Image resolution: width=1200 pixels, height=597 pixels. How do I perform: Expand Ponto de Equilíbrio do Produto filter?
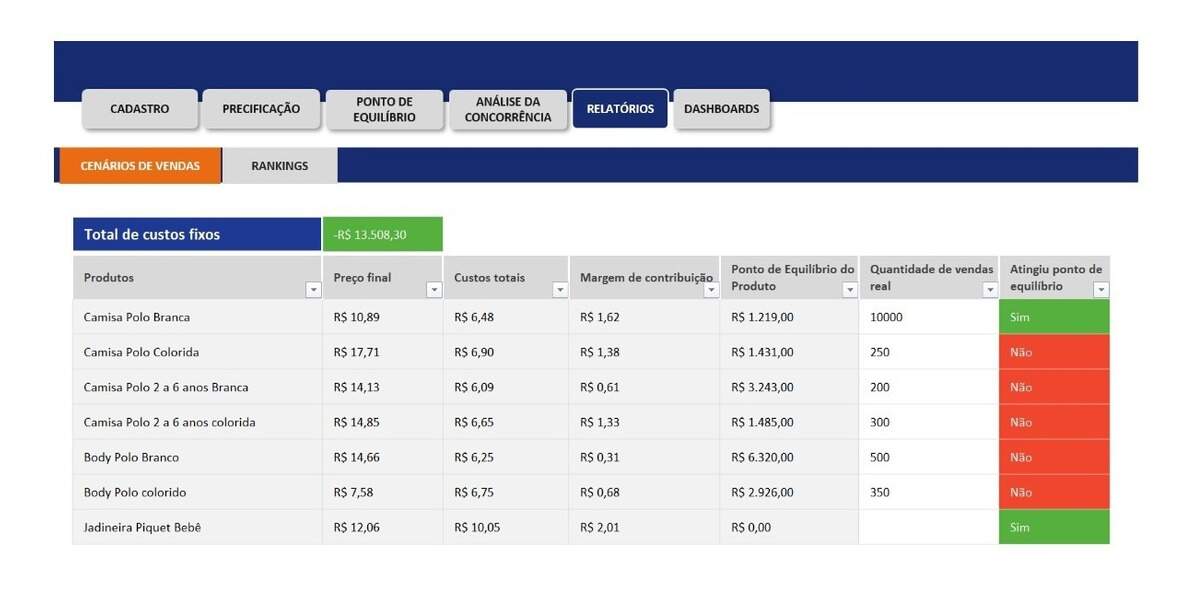pyautogui.click(x=850, y=290)
